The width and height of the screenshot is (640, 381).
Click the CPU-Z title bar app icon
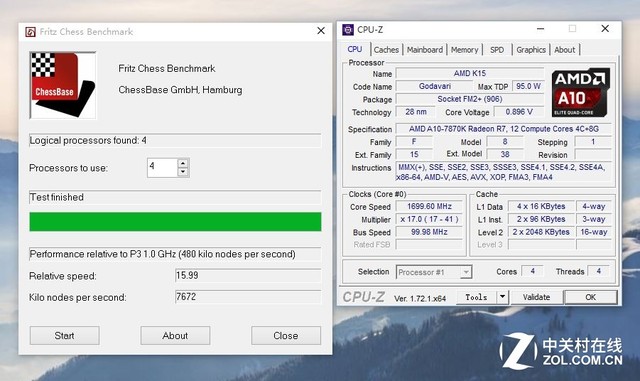pyautogui.click(x=348, y=29)
